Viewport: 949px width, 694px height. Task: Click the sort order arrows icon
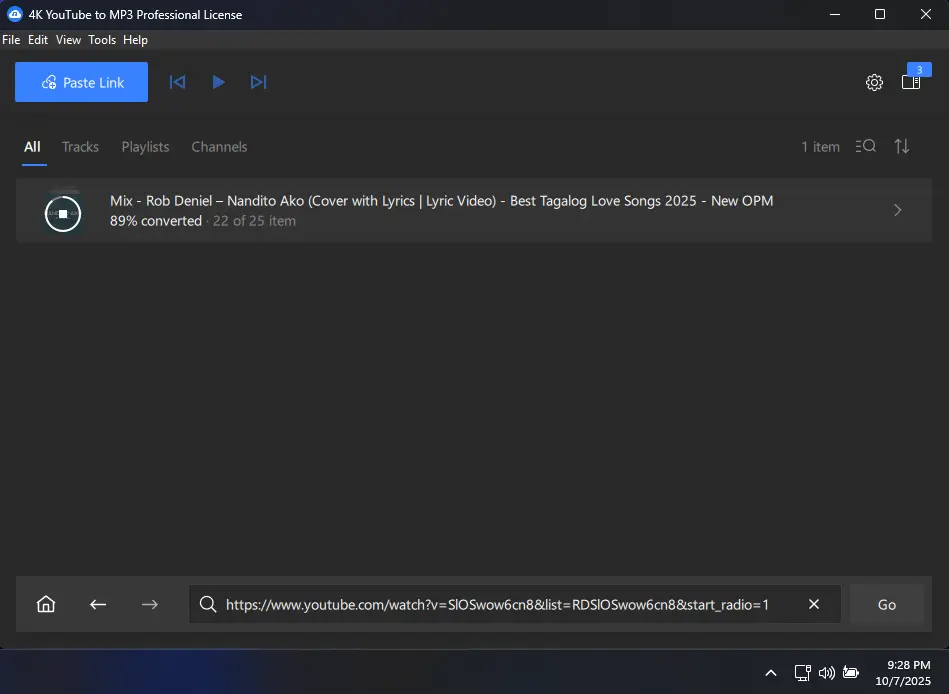click(902, 146)
